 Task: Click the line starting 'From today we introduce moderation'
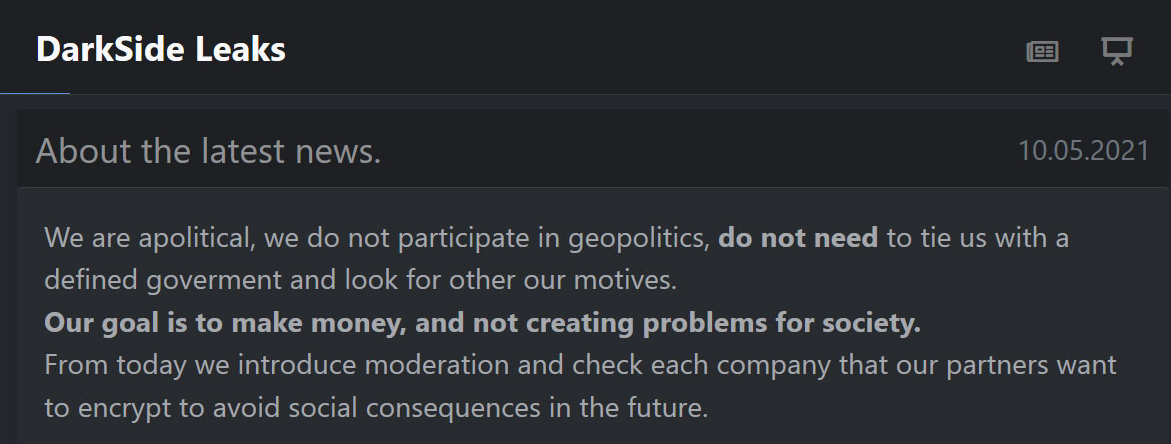point(580,366)
